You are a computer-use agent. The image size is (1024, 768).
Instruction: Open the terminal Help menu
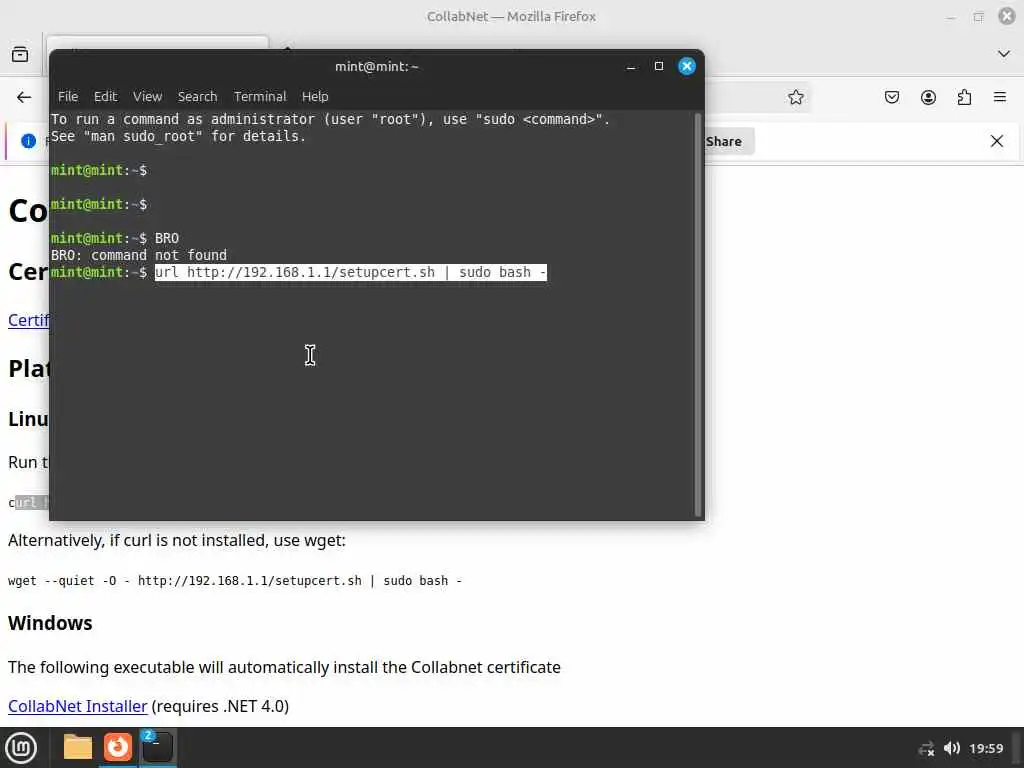tap(315, 97)
